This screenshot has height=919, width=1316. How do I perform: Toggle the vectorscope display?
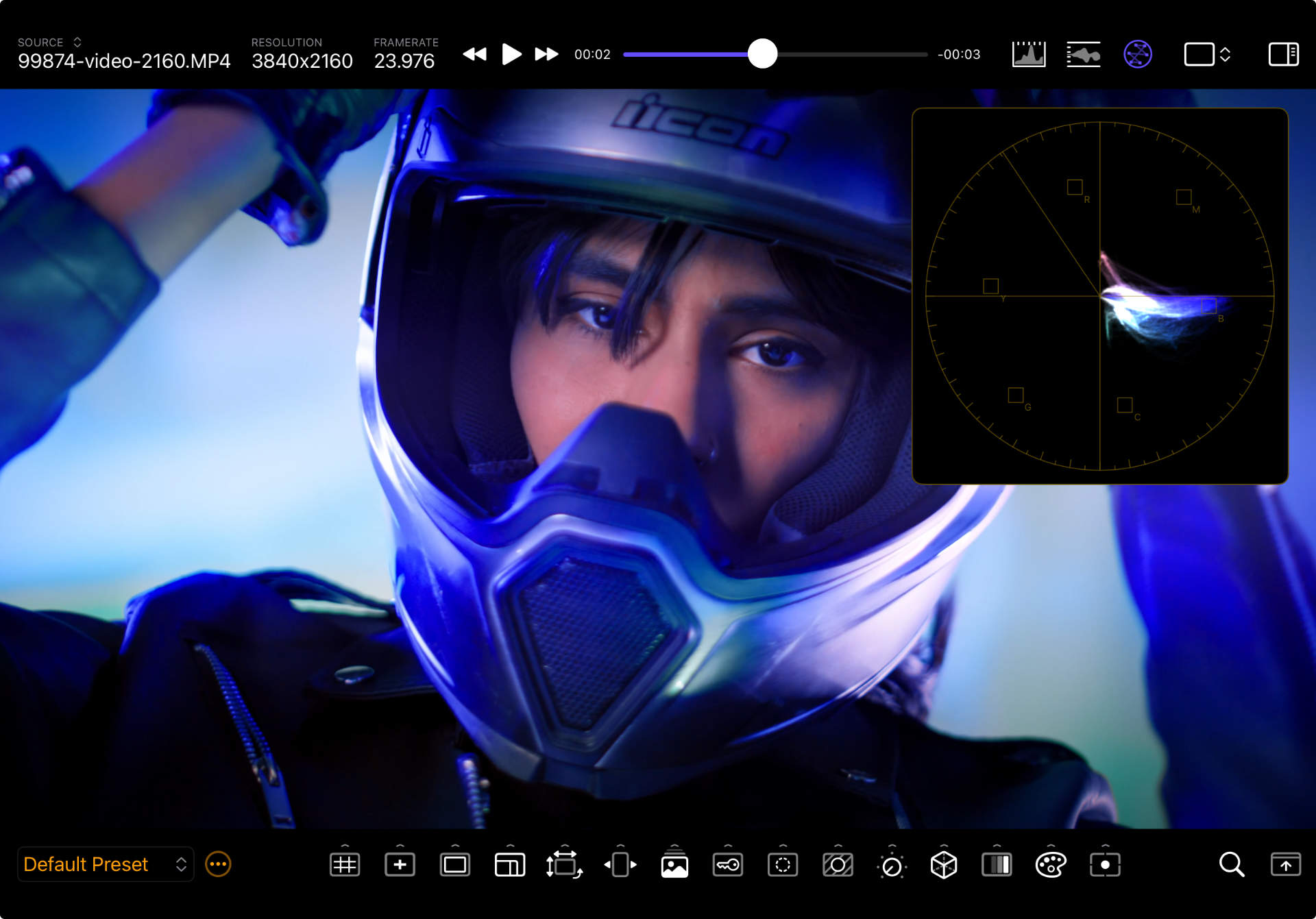1137,54
